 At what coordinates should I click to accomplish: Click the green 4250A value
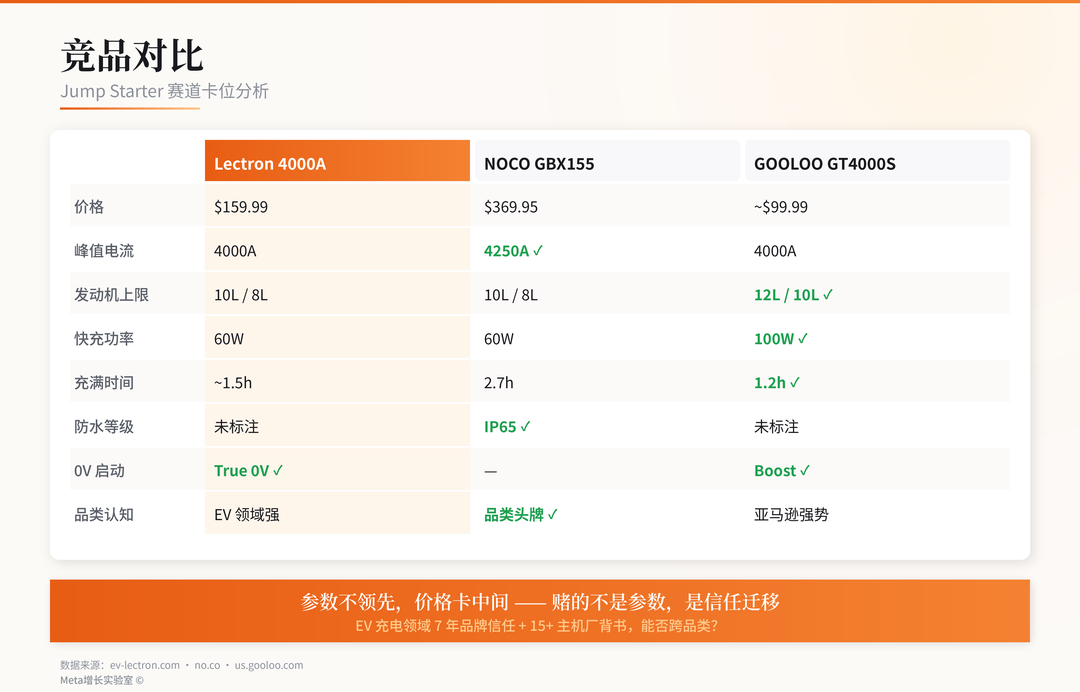click(513, 251)
